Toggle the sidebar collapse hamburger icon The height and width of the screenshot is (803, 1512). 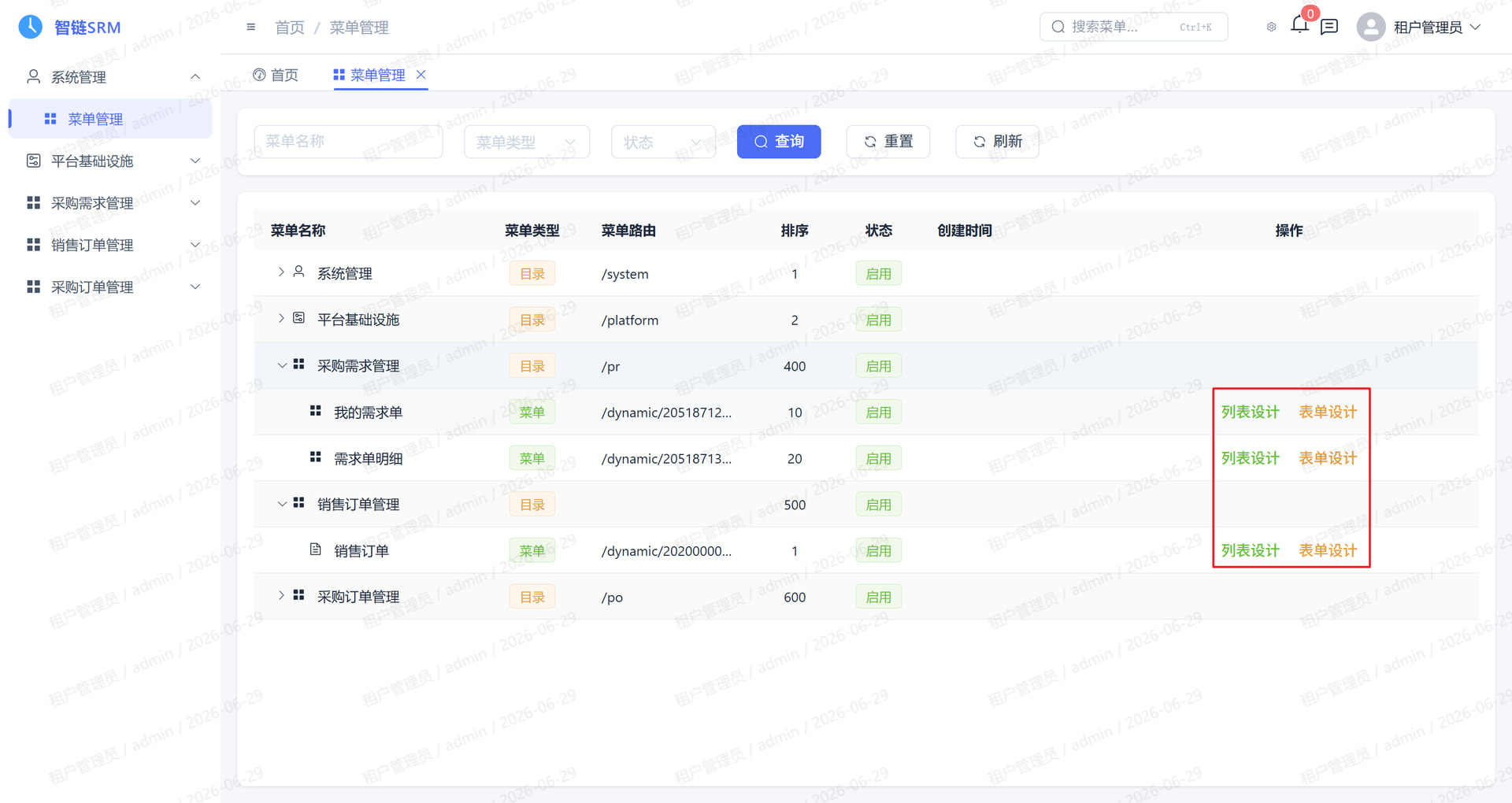250,27
